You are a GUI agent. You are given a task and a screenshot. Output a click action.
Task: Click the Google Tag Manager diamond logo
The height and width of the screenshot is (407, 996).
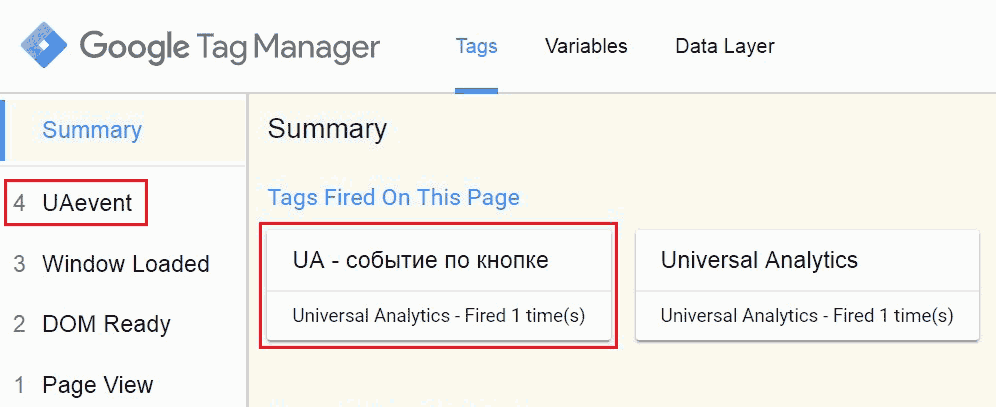(x=44, y=44)
